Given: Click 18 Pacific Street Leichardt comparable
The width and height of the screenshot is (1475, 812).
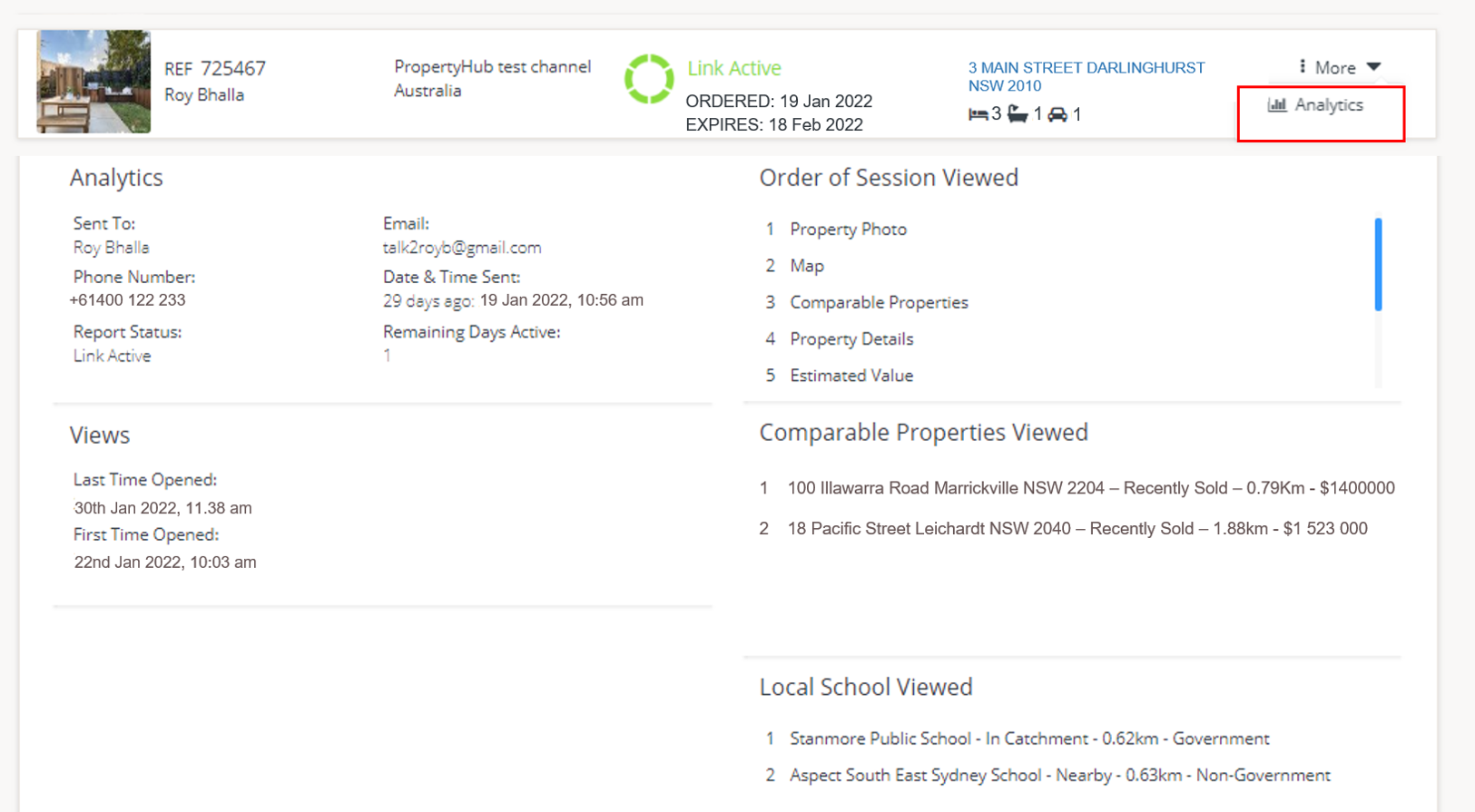Looking at the screenshot, I should point(1077,529).
